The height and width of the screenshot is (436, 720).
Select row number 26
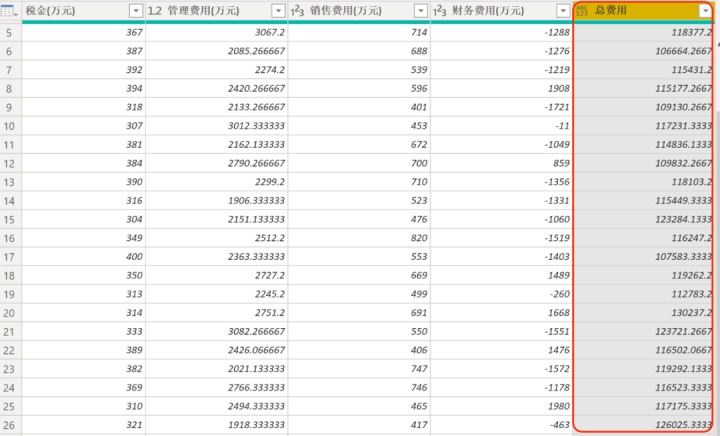(9, 425)
